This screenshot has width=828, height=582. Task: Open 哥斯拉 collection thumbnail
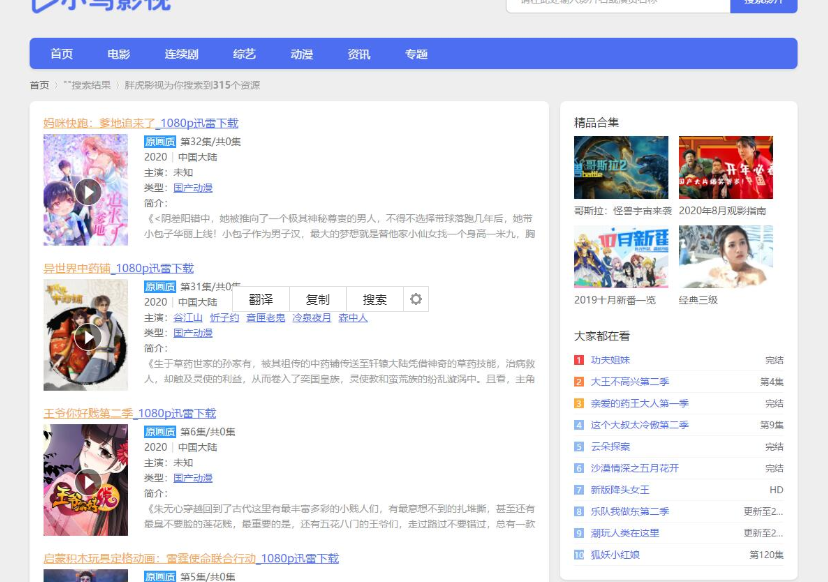(621, 167)
